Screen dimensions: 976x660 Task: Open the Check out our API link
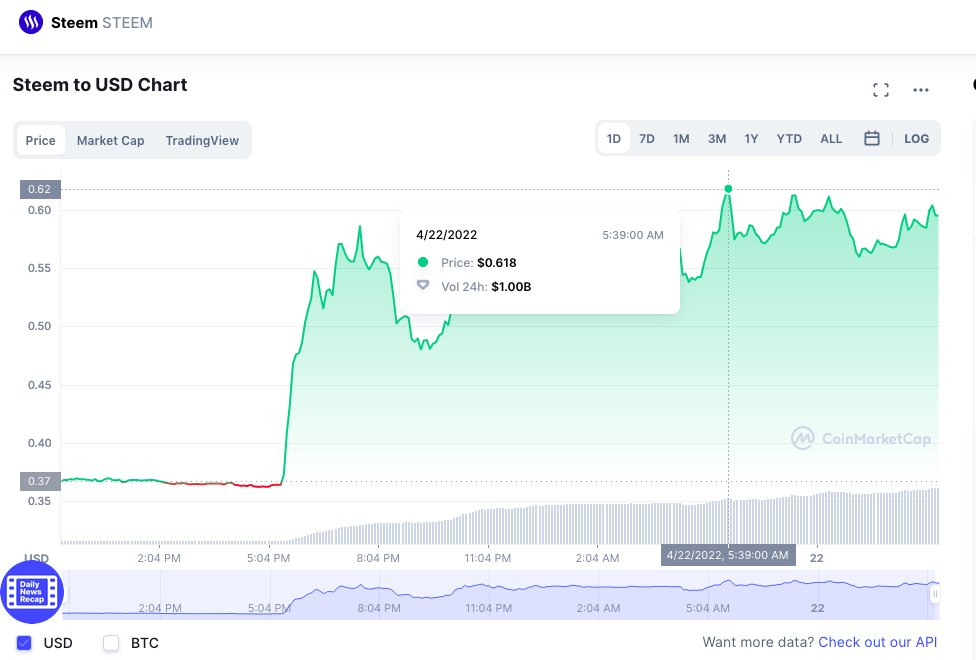pyautogui.click(x=877, y=642)
